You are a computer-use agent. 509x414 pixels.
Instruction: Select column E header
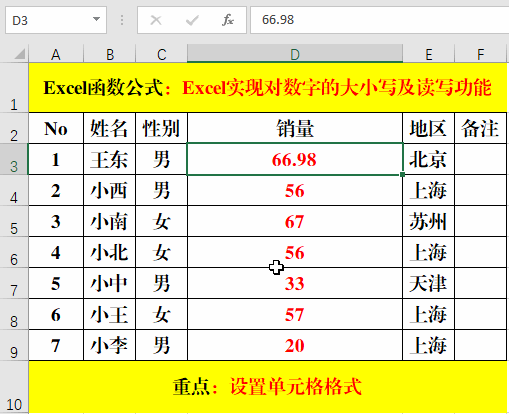pos(429,54)
